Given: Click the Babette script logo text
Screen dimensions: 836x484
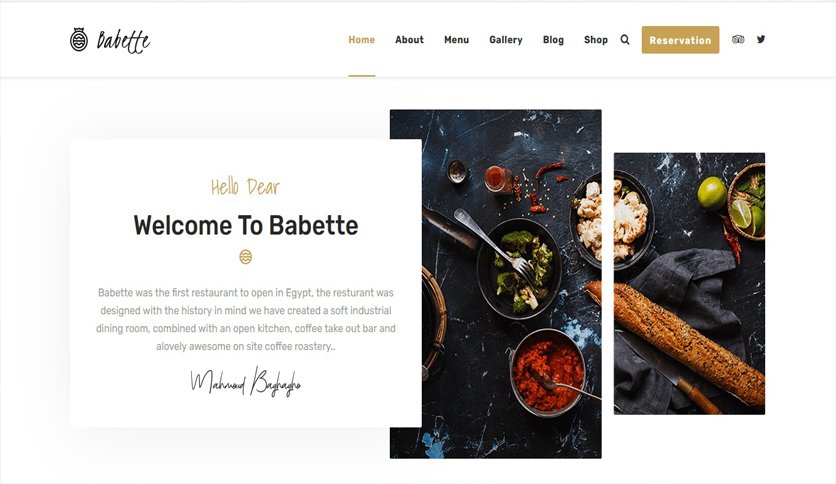Looking at the screenshot, I should 123,41.
